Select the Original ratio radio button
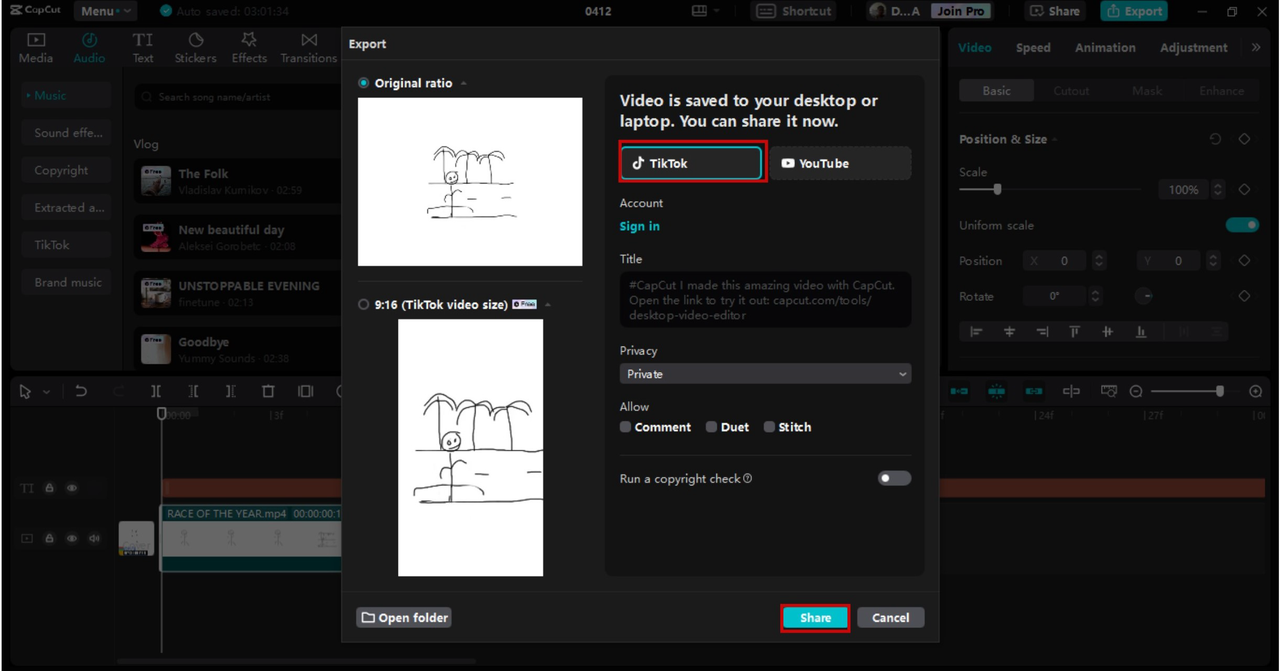 pyautogui.click(x=364, y=83)
